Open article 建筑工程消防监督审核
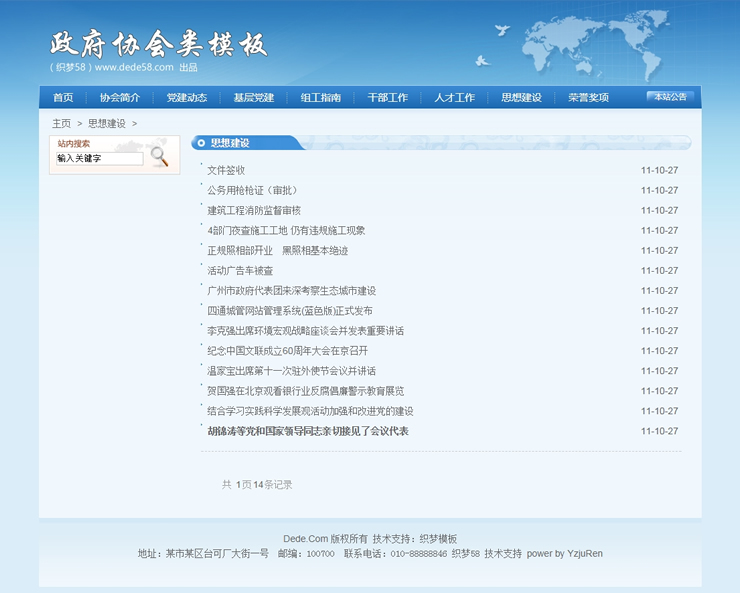 coord(254,211)
